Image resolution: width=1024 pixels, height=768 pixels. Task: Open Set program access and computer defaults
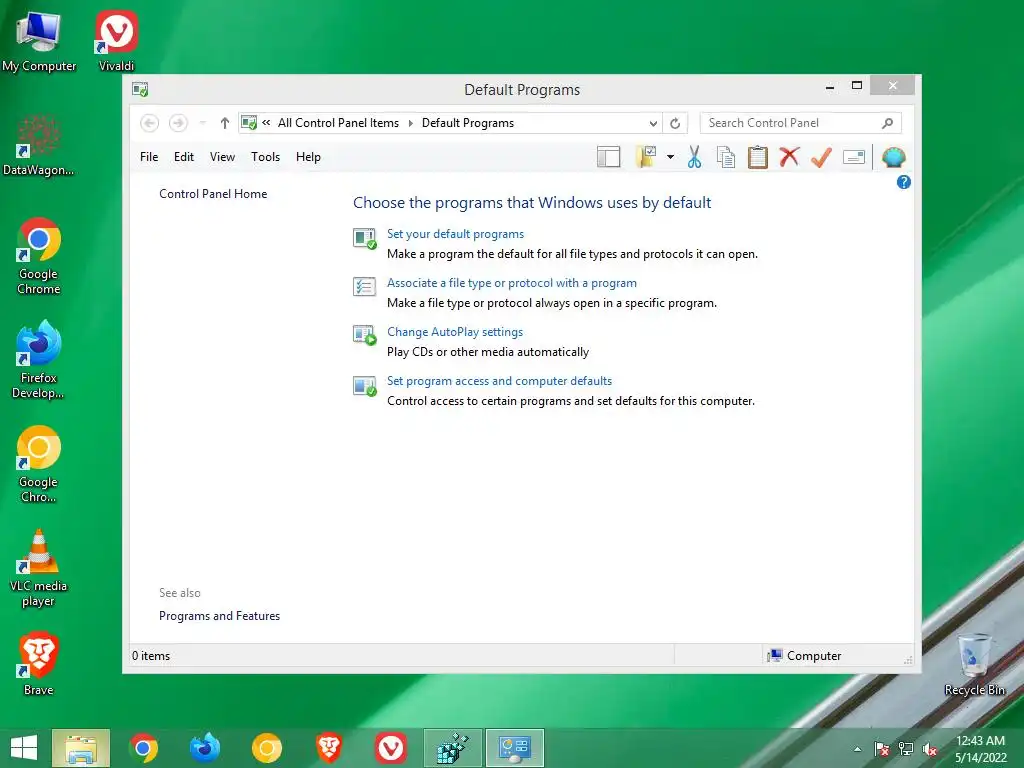[x=499, y=381]
